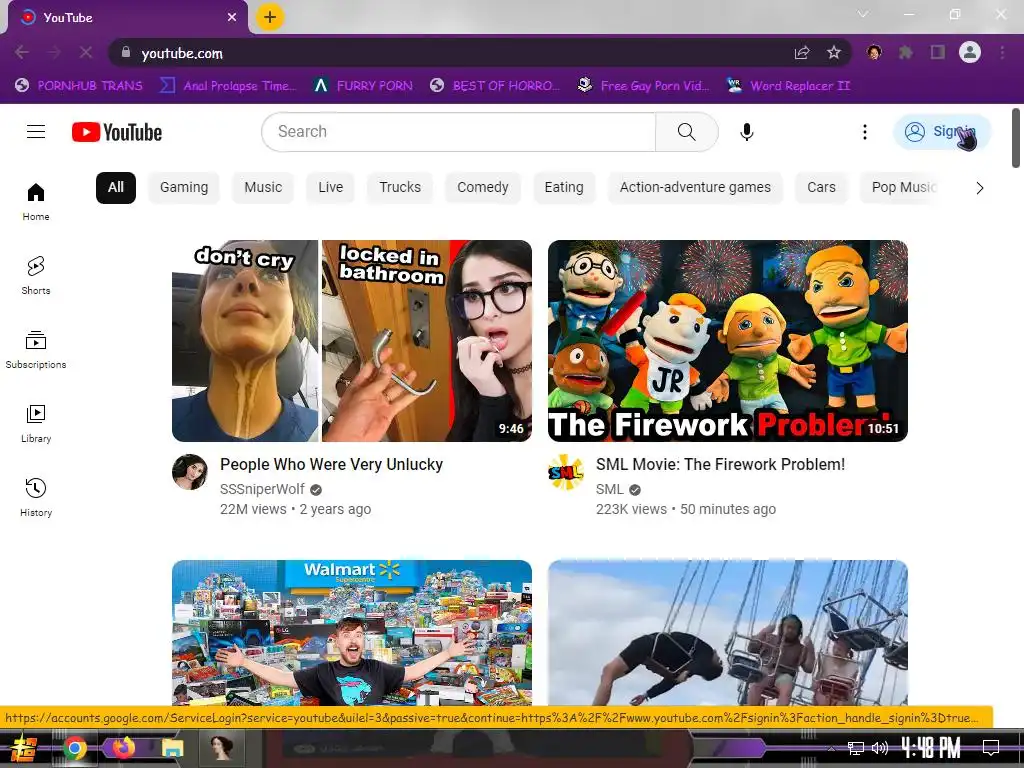Open Chrome from the taskbar
The width and height of the screenshot is (1024, 768).
(74, 748)
